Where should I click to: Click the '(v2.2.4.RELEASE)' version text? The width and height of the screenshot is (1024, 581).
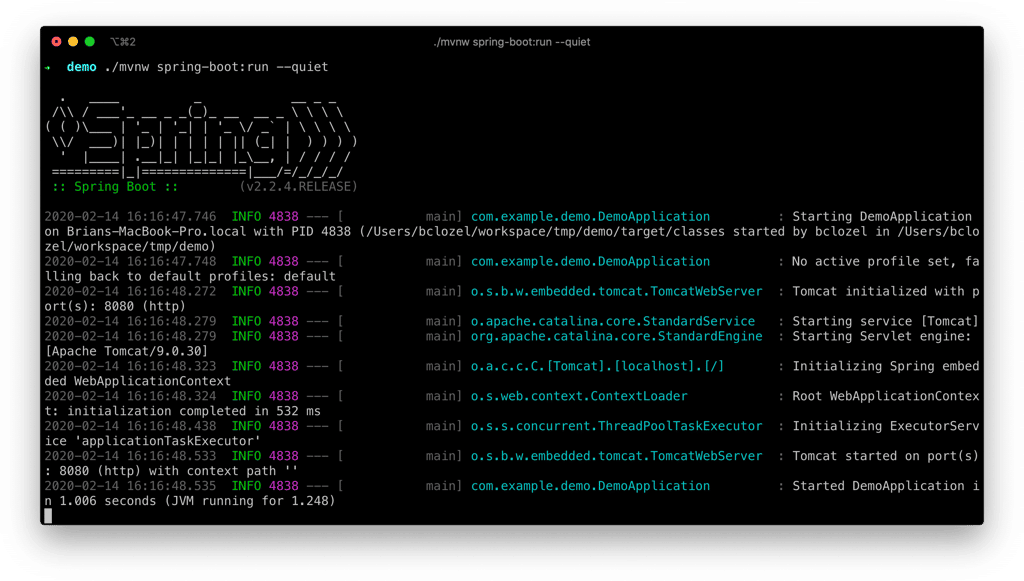298,187
